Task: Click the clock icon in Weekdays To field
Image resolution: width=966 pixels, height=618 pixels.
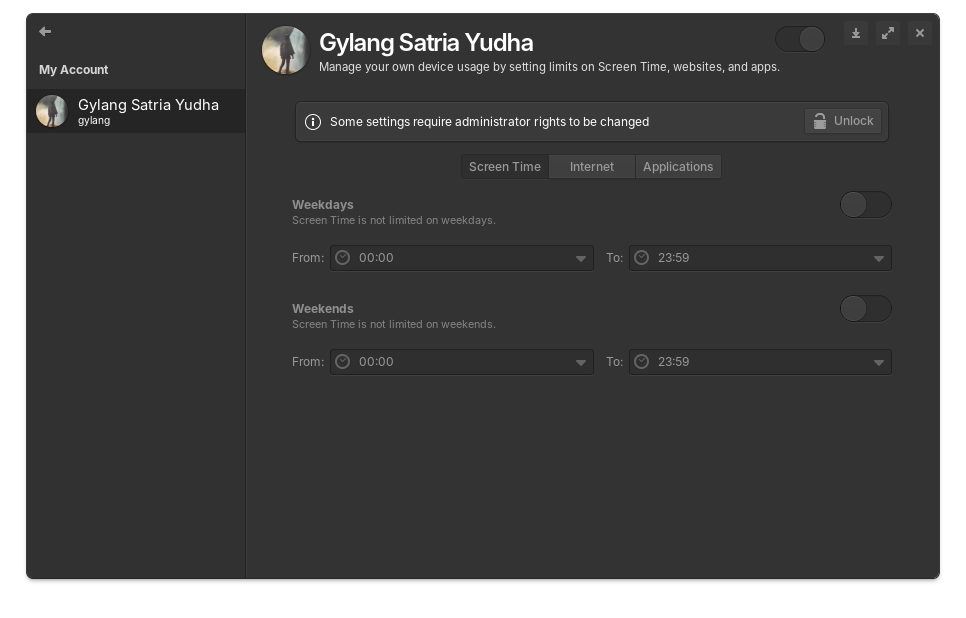Action: (642, 258)
